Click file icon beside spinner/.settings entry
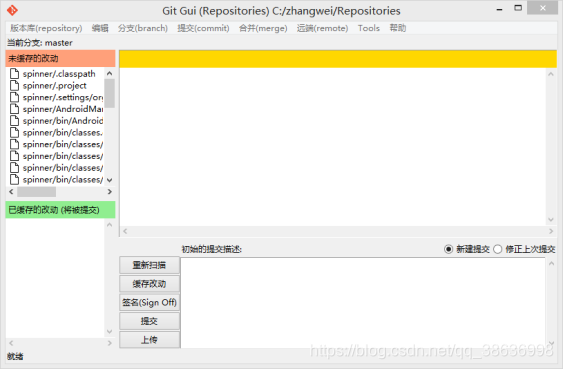Image resolution: width=563 pixels, height=369 pixels. click(x=14, y=97)
